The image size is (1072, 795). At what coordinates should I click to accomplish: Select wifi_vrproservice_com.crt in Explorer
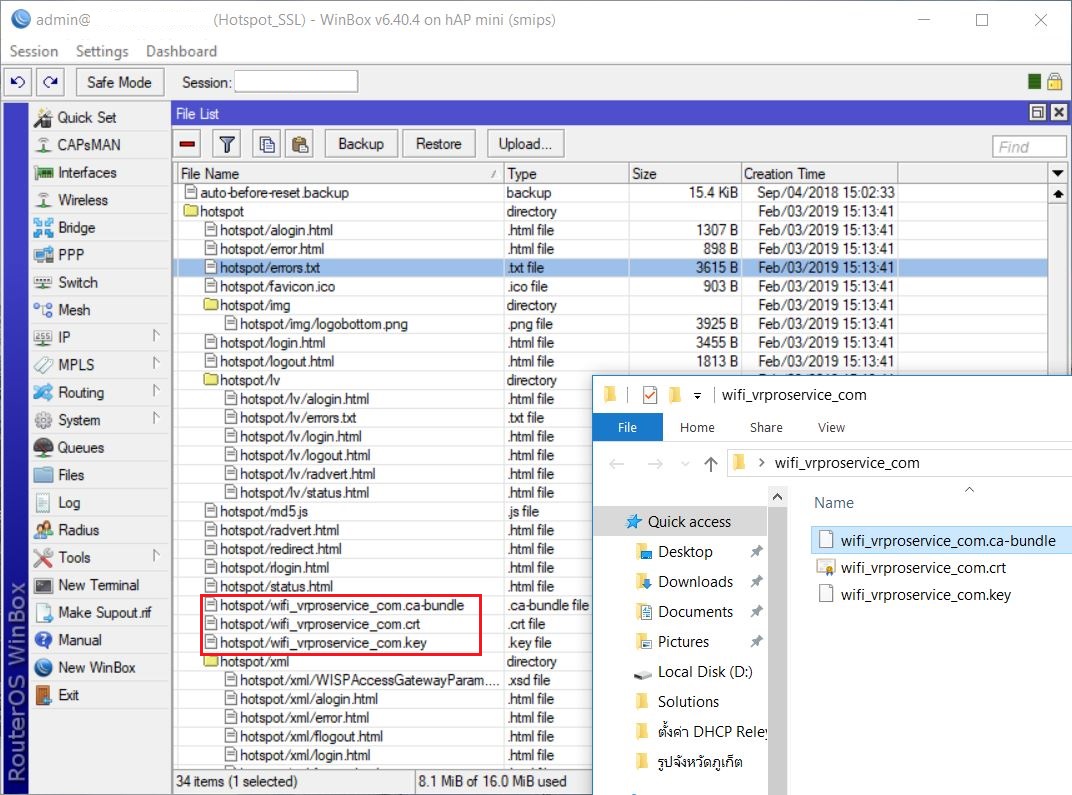click(923, 568)
